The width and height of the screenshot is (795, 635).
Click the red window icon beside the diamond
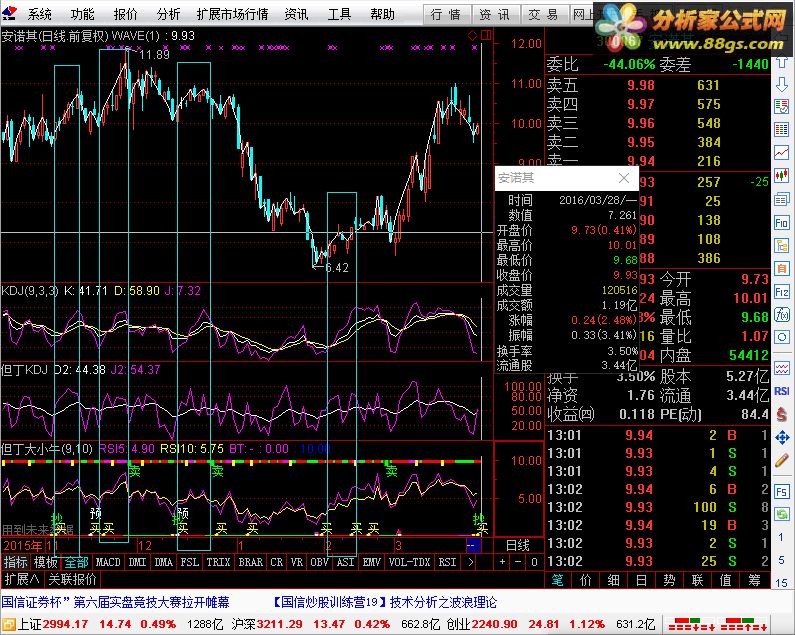click(486, 35)
